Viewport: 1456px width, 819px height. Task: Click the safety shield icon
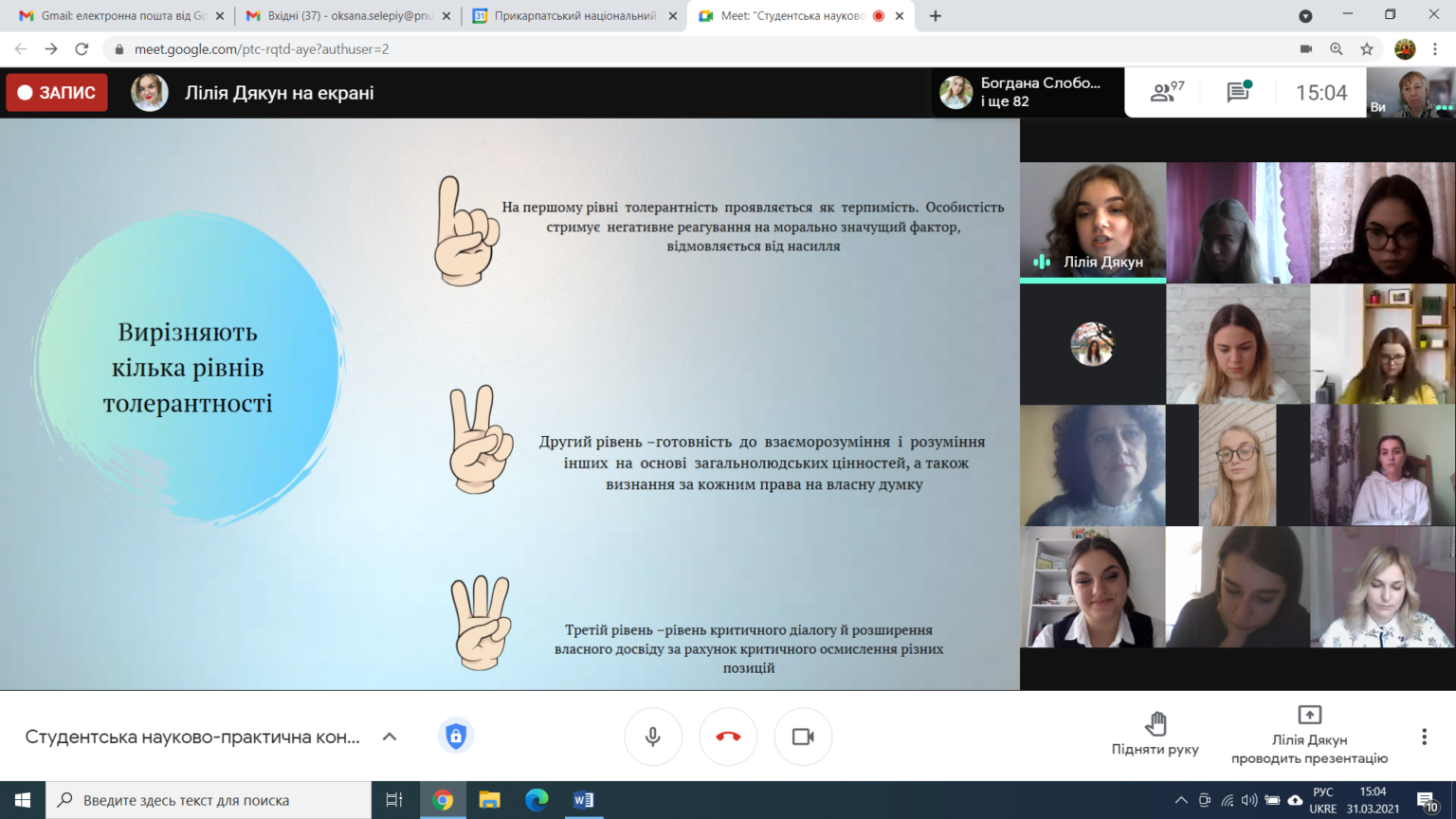click(456, 737)
